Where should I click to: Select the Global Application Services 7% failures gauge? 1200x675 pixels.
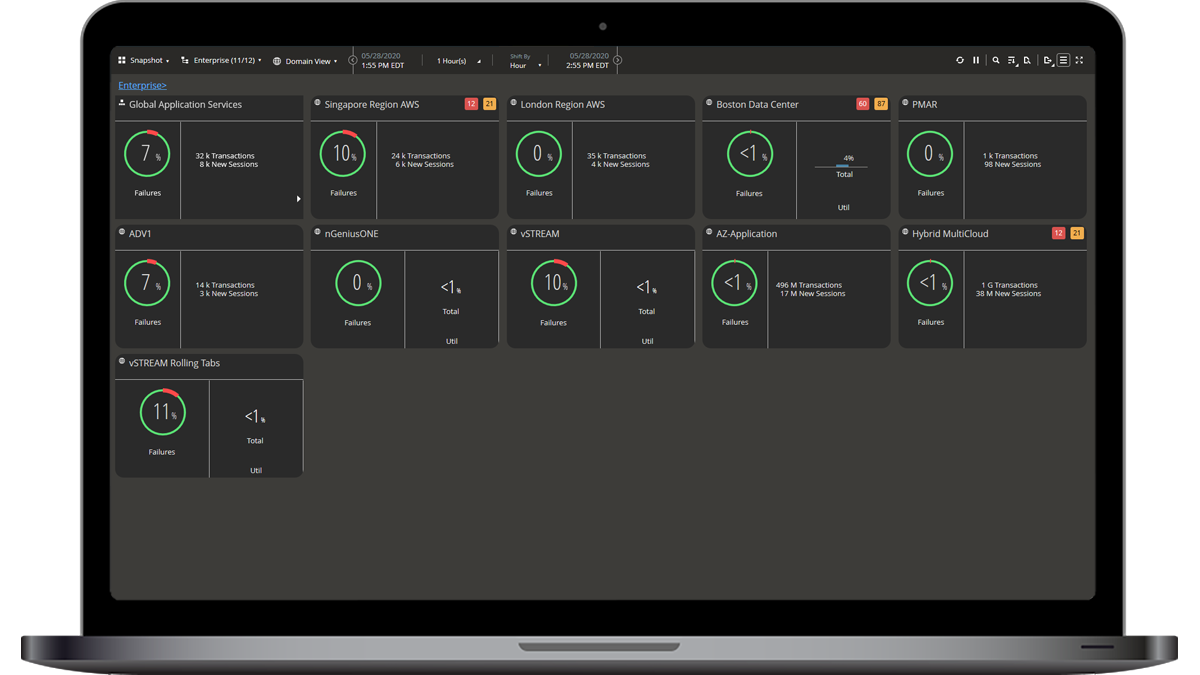pos(147,155)
